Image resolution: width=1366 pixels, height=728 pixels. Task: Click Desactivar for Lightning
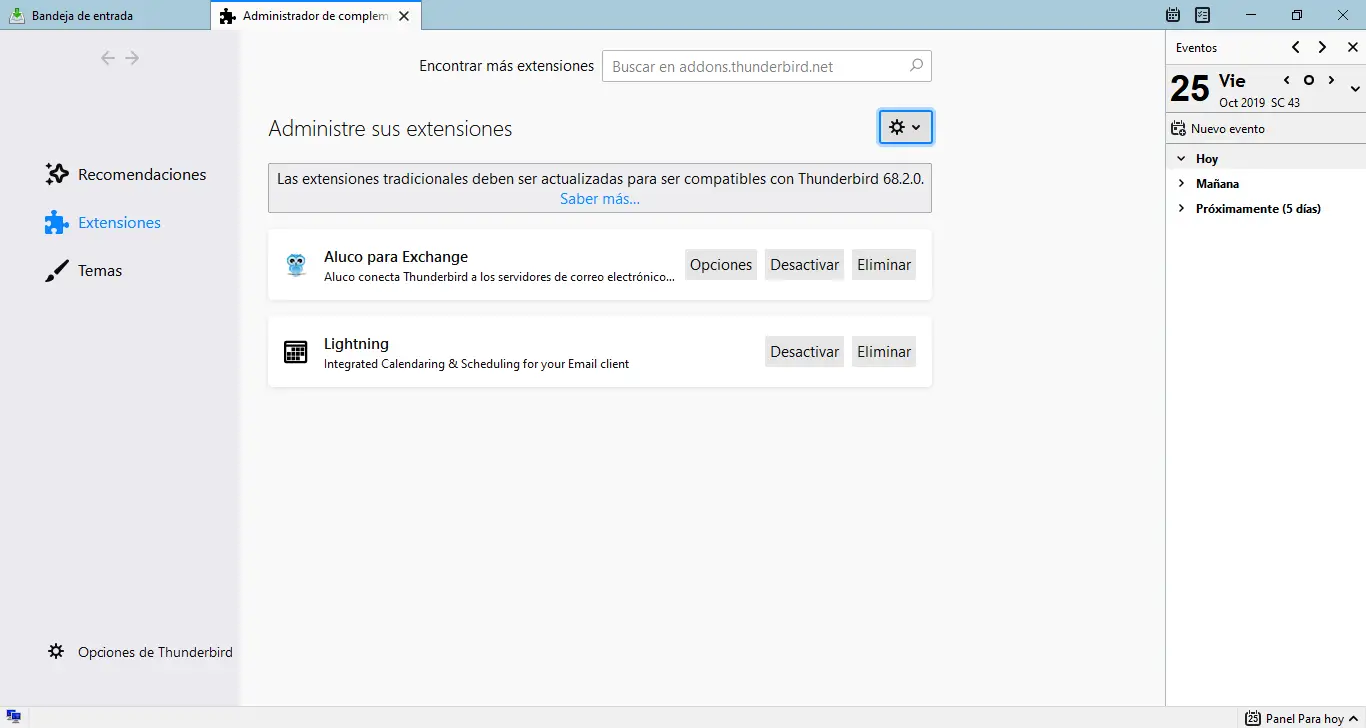tap(804, 352)
